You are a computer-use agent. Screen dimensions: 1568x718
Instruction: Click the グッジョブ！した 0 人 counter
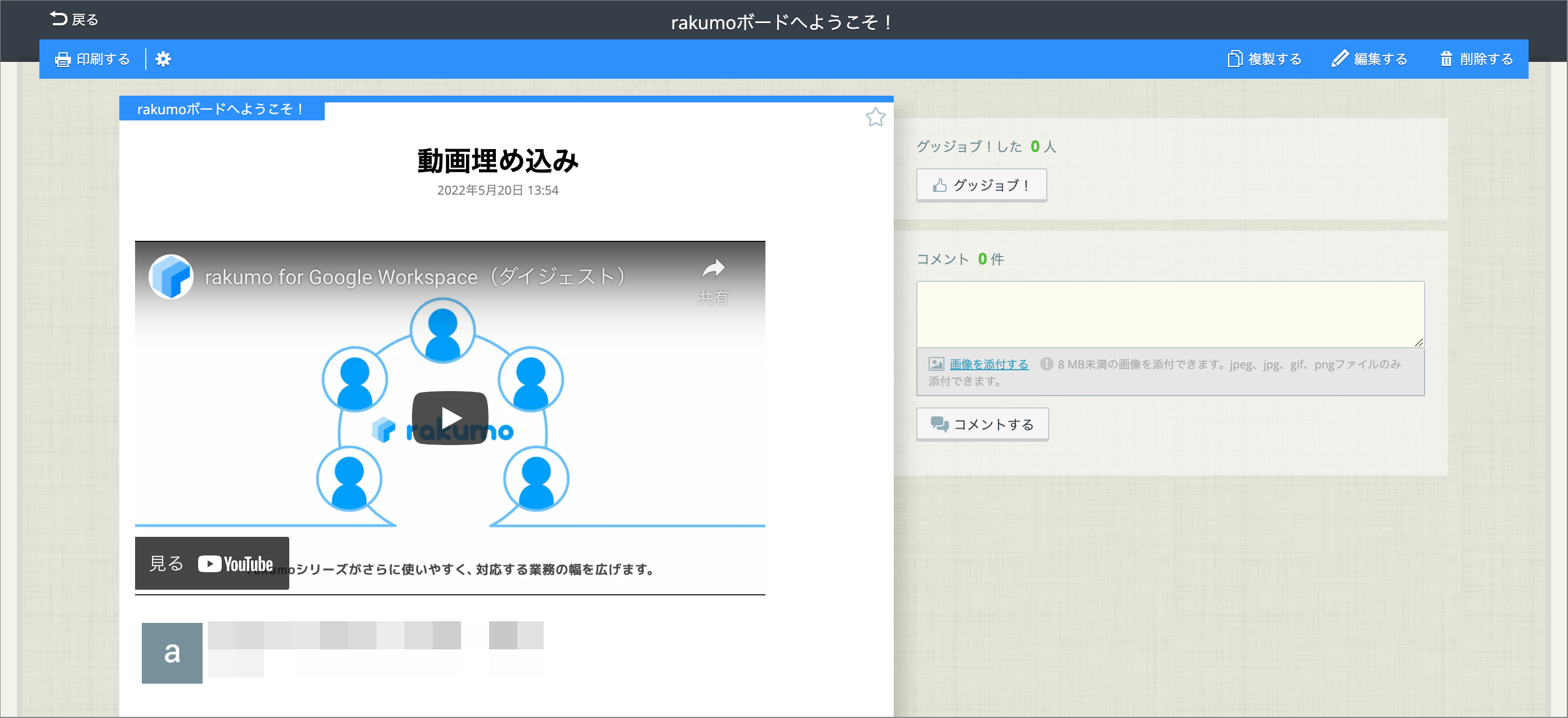[x=986, y=147]
